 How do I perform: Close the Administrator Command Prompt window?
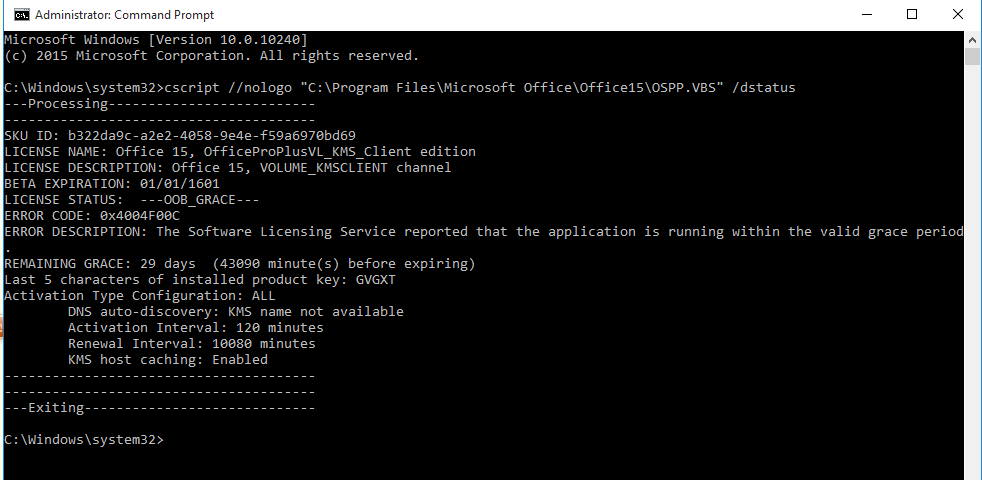[x=958, y=14]
